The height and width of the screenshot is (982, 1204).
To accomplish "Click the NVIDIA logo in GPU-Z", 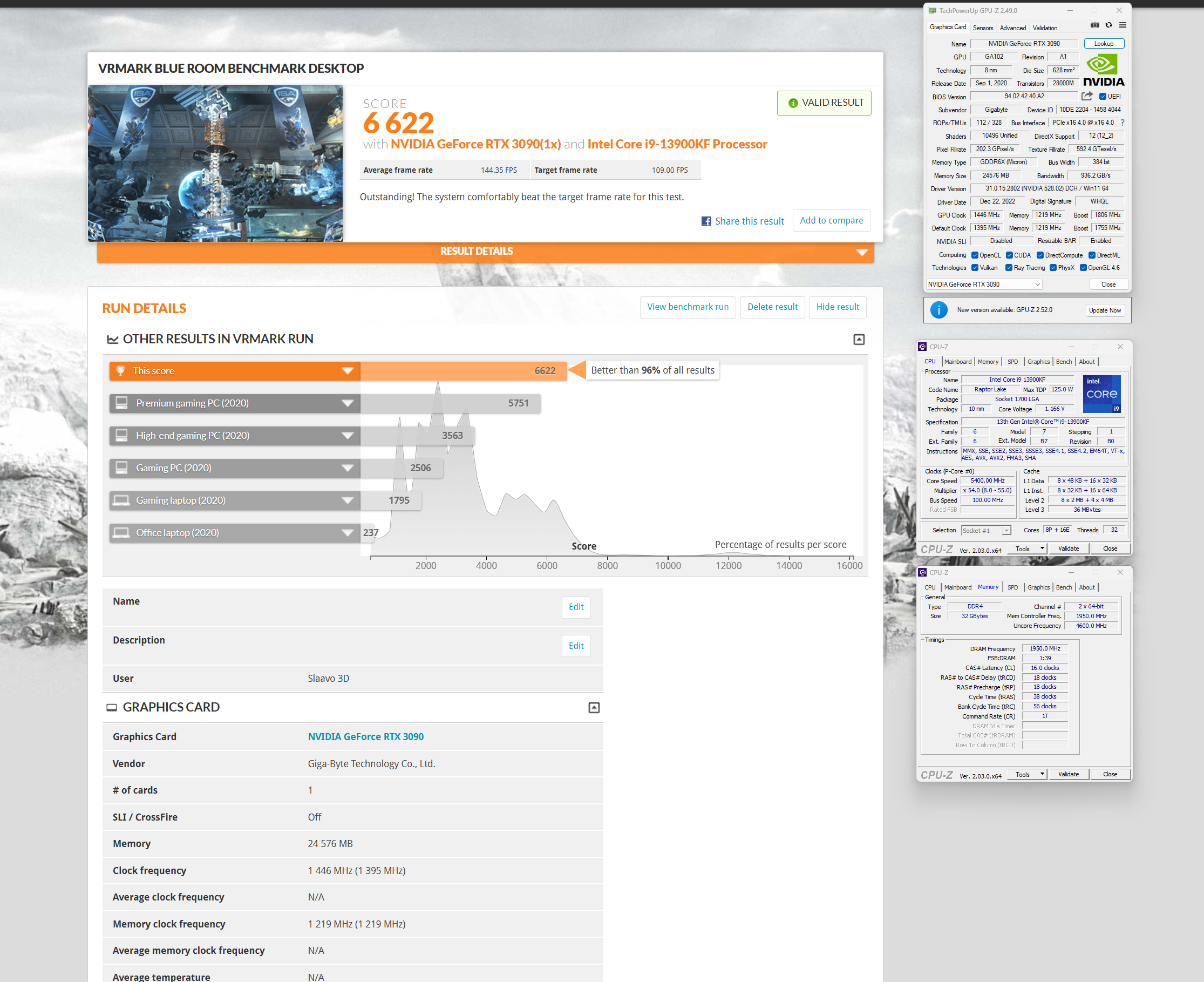I will pyautogui.click(x=1104, y=70).
